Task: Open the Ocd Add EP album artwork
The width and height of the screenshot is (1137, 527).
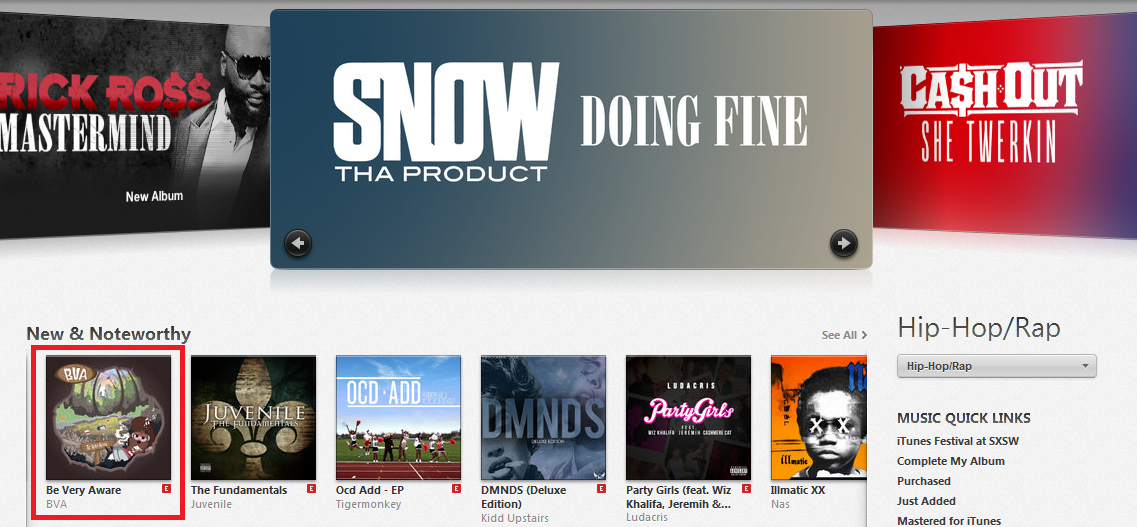Action: click(398, 418)
